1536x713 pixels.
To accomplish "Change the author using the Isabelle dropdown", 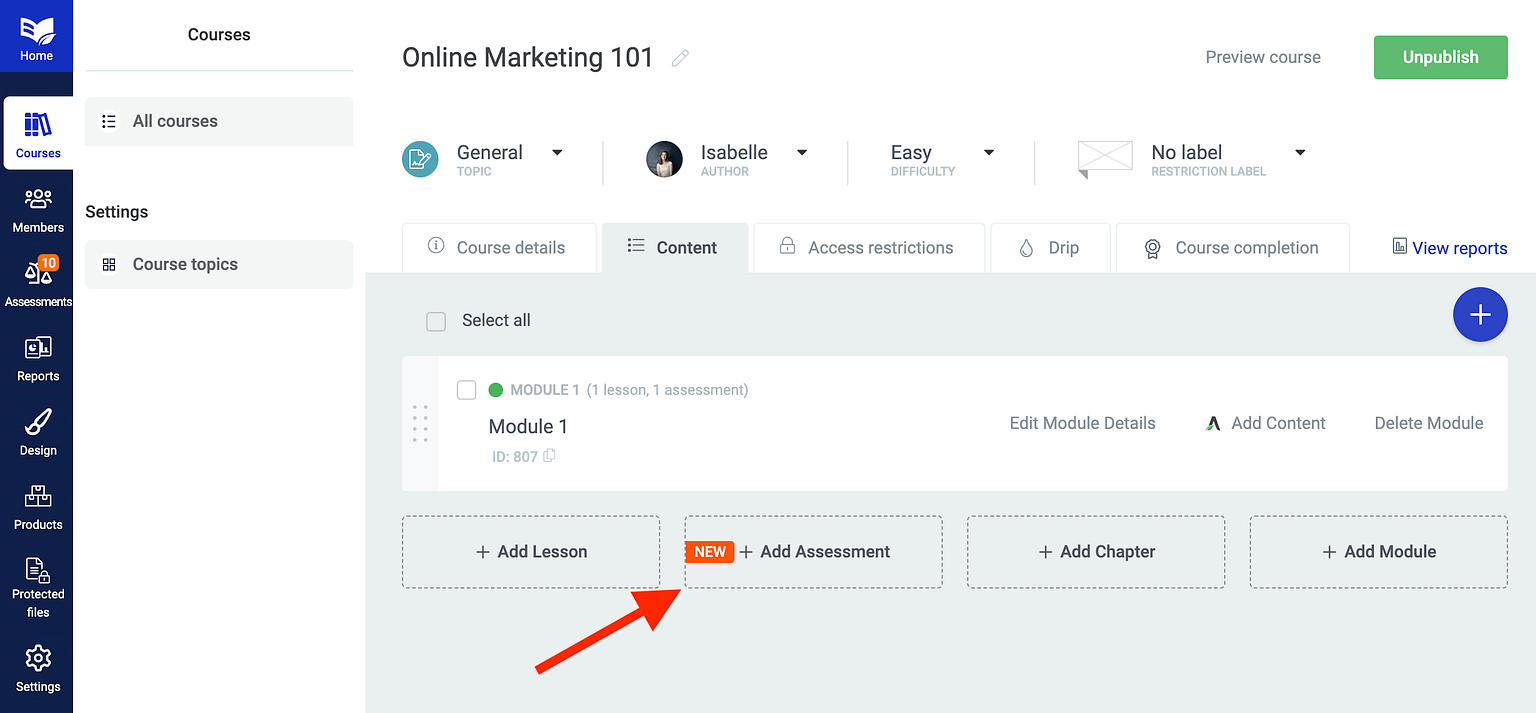I will 801,152.
